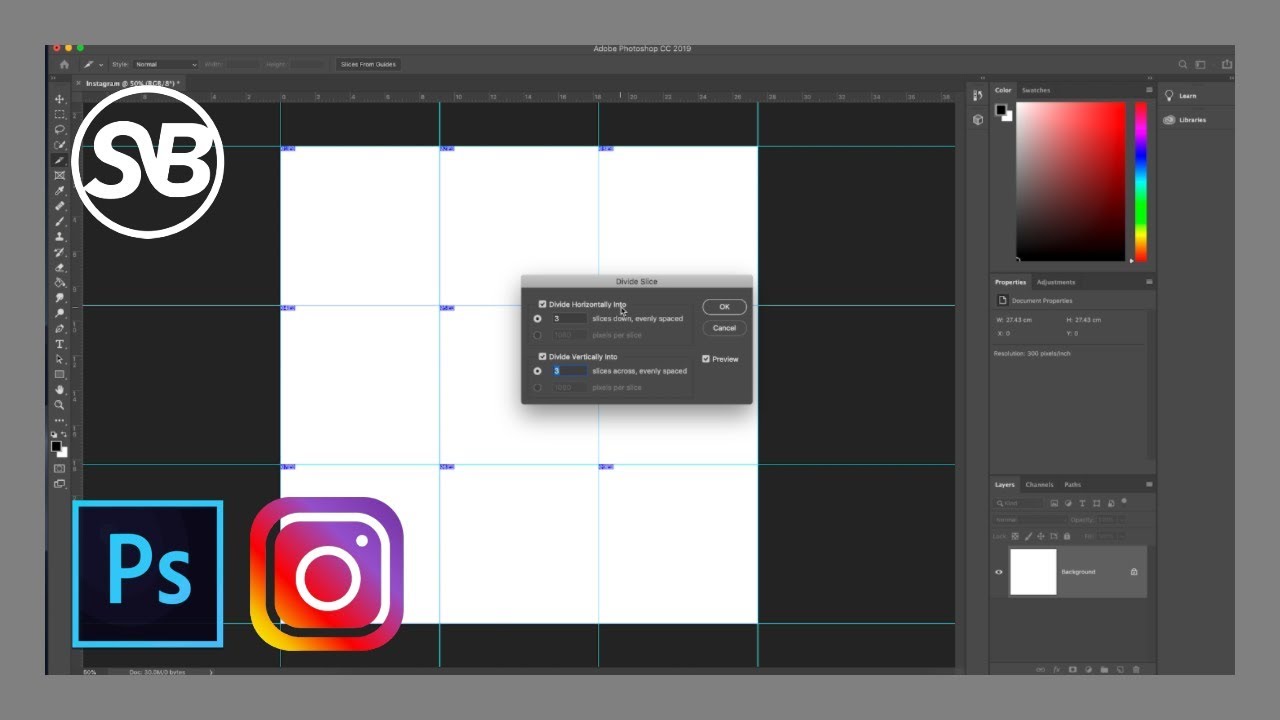1280x720 pixels.
Task: Click the foreground color swatch in toolbar
Action: tap(57, 446)
